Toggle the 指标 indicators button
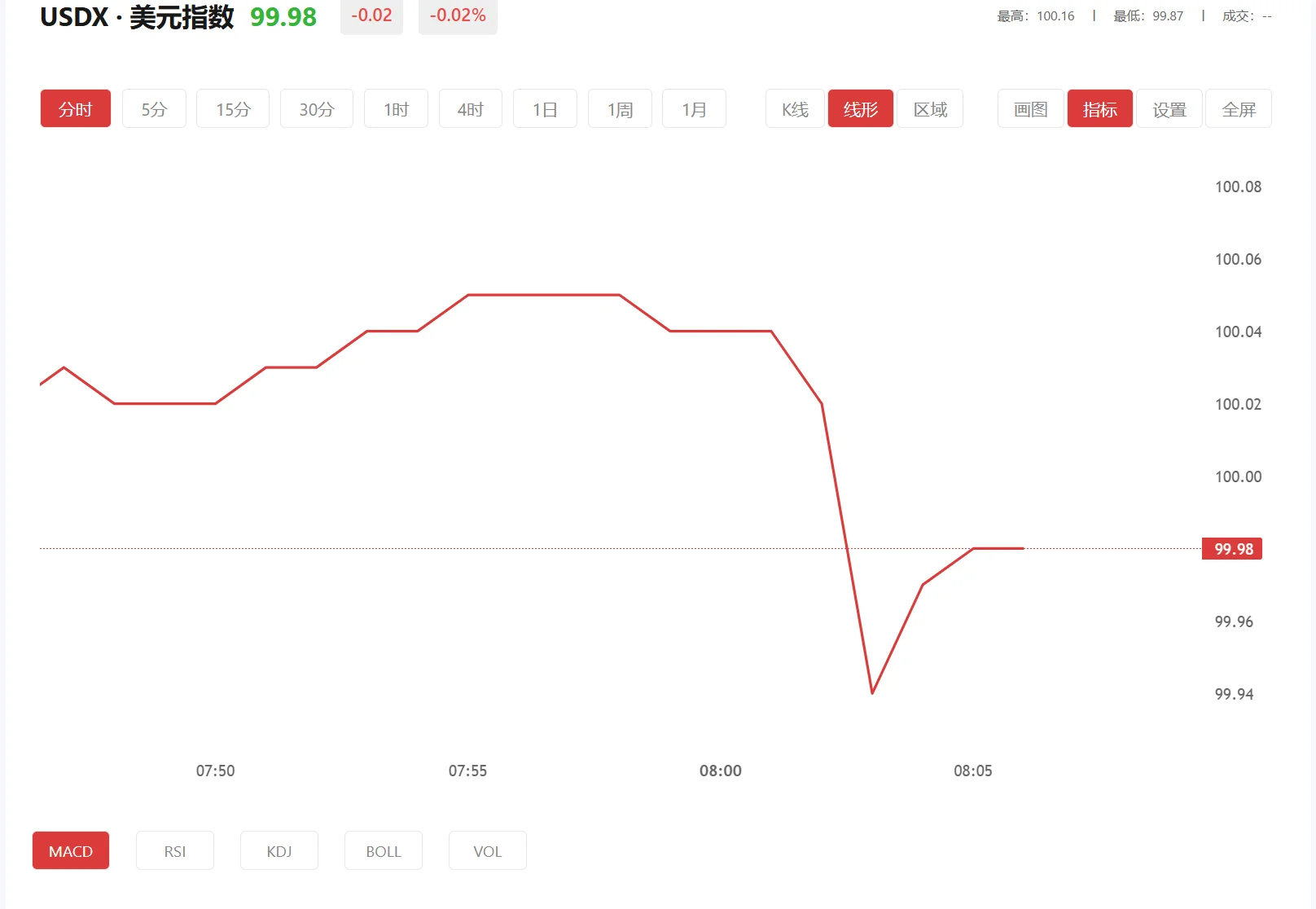 [x=1100, y=109]
